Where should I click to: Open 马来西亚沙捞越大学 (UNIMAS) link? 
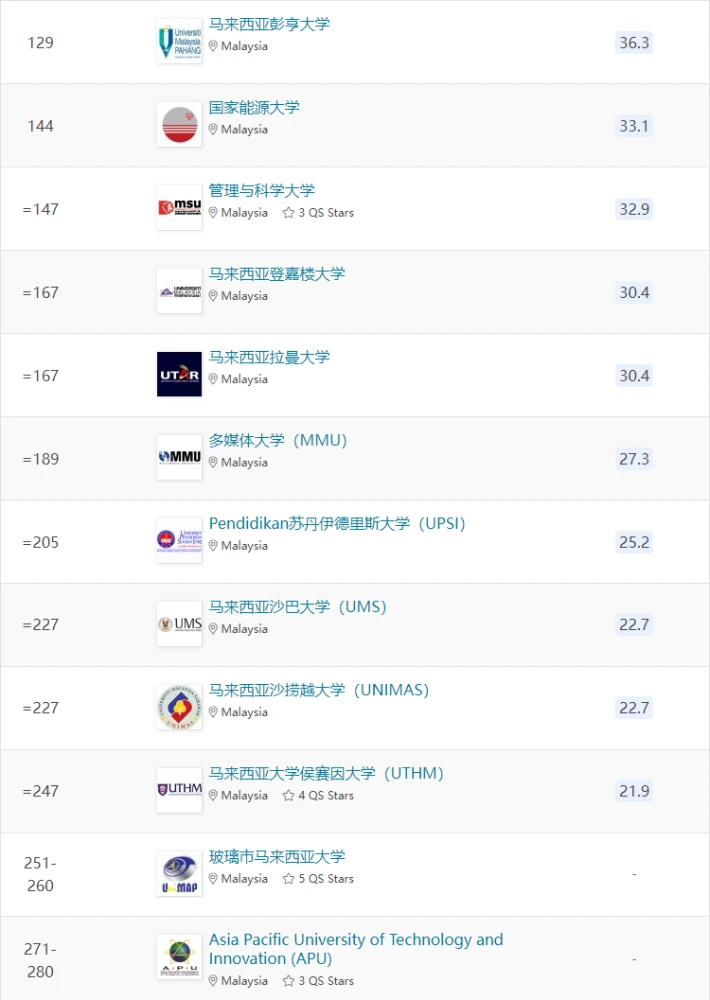[319, 690]
